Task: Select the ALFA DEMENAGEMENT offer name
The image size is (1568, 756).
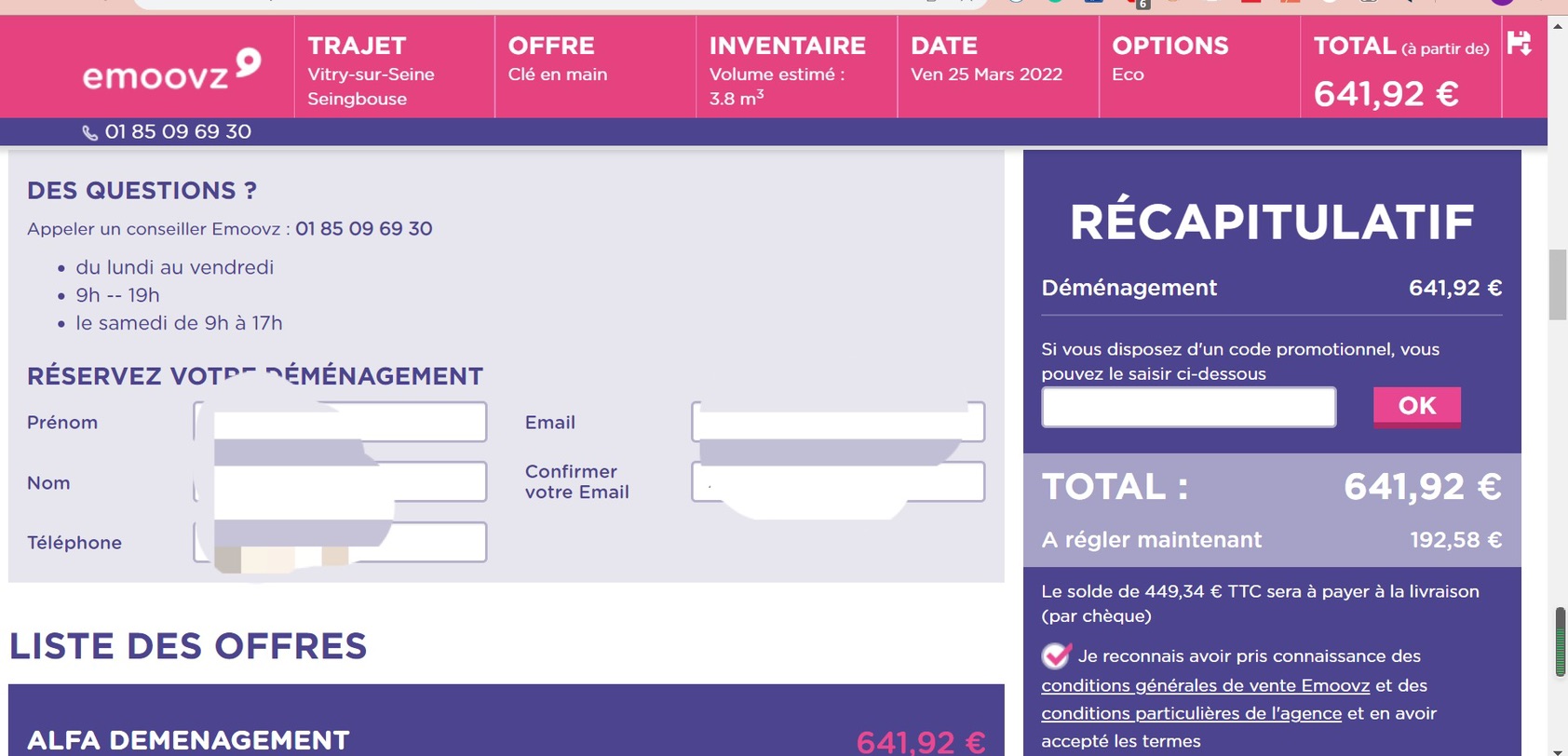Action: tap(188, 740)
